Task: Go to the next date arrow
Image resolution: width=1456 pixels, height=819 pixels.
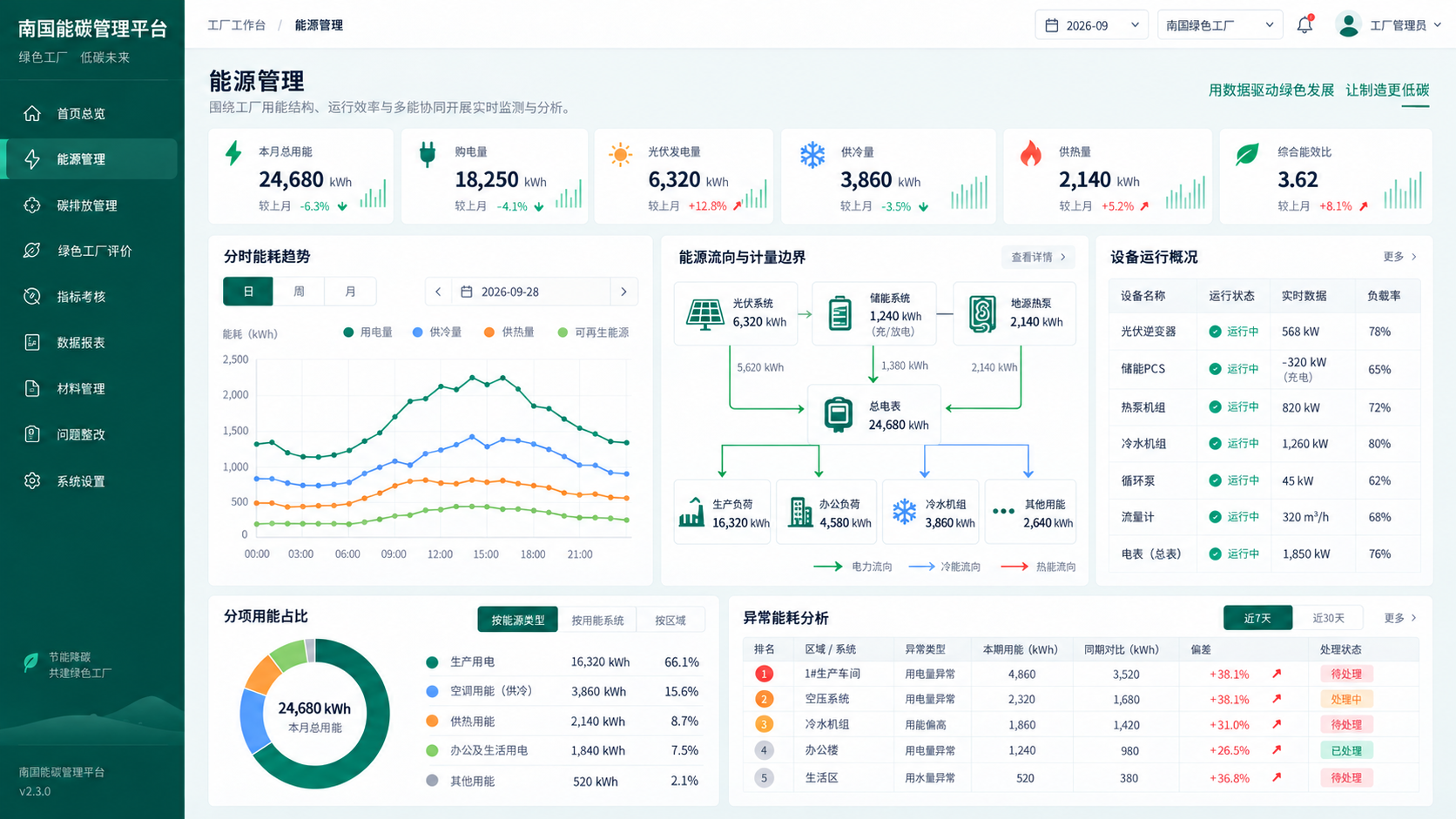Action: coord(624,292)
